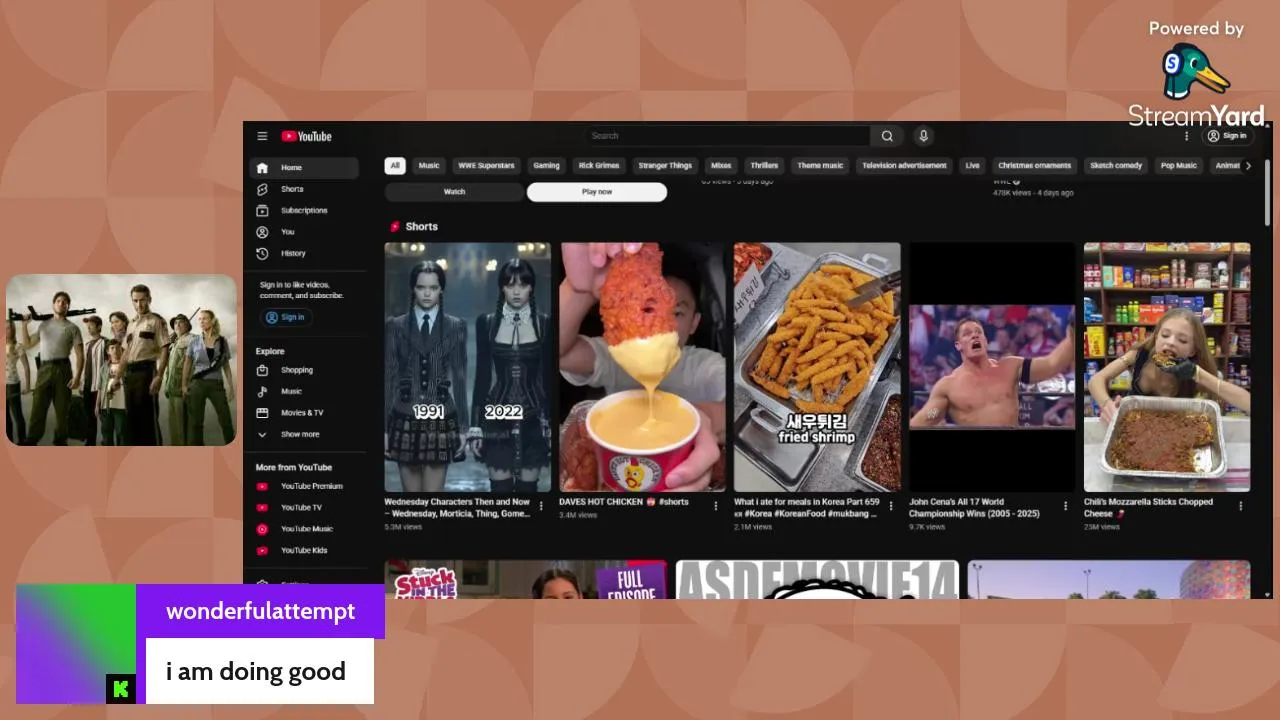The image size is (1280, 720).
Task: Select the Pop Music chip
Action: pos(1178,166)
